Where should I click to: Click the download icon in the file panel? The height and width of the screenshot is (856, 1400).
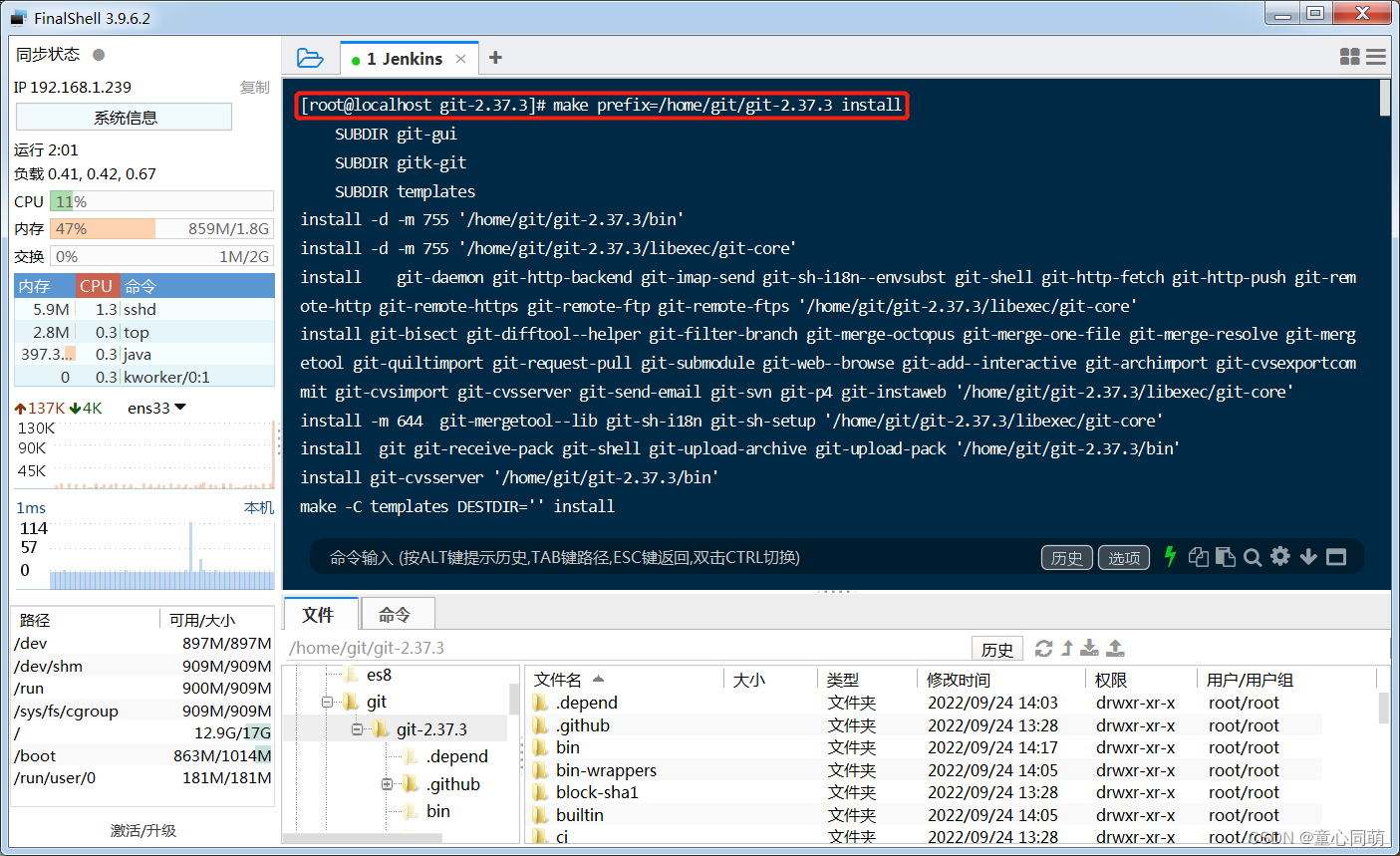click(x=1089, y=648)
